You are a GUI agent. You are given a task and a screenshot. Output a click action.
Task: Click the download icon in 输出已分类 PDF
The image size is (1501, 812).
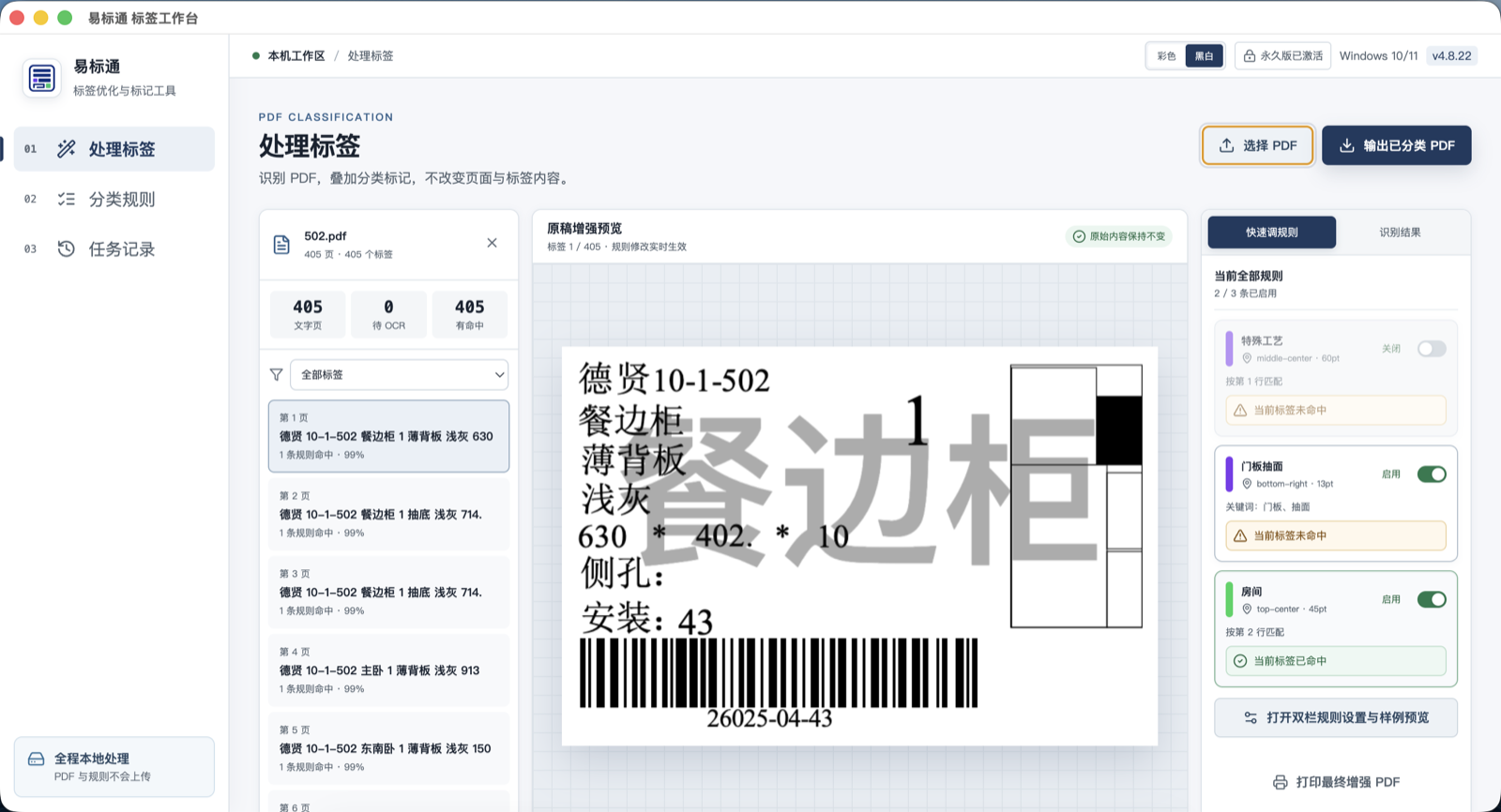pyautogui.click(x=1346, y=145)
